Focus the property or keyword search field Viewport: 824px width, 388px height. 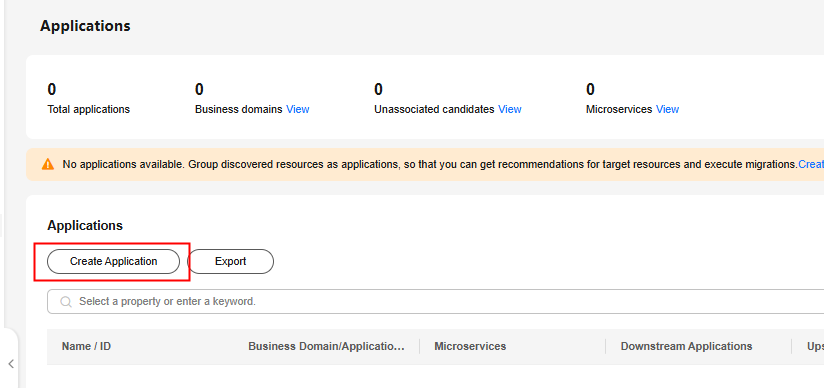tap(435, 302)
